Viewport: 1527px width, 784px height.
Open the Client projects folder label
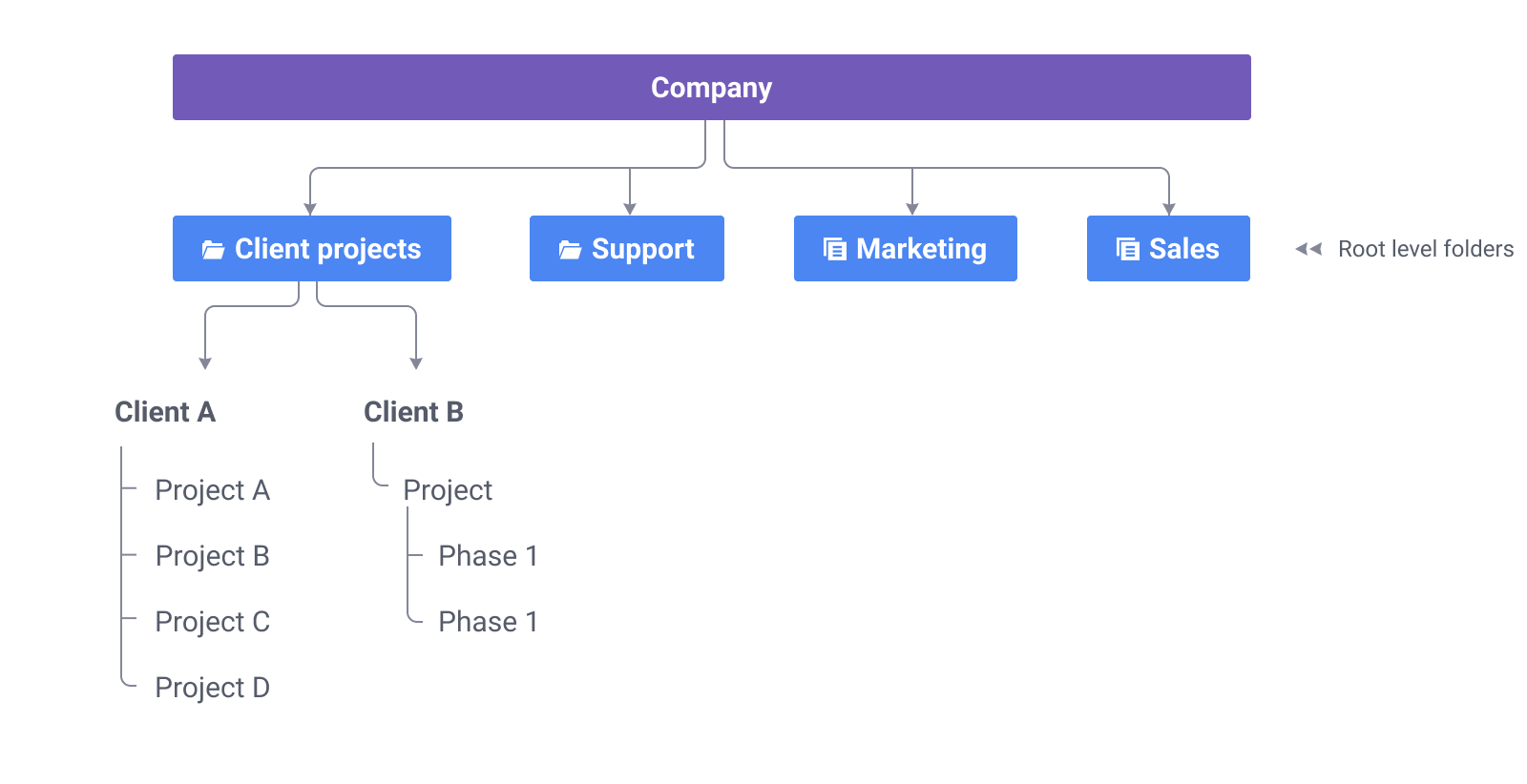(x=327, y=249)
